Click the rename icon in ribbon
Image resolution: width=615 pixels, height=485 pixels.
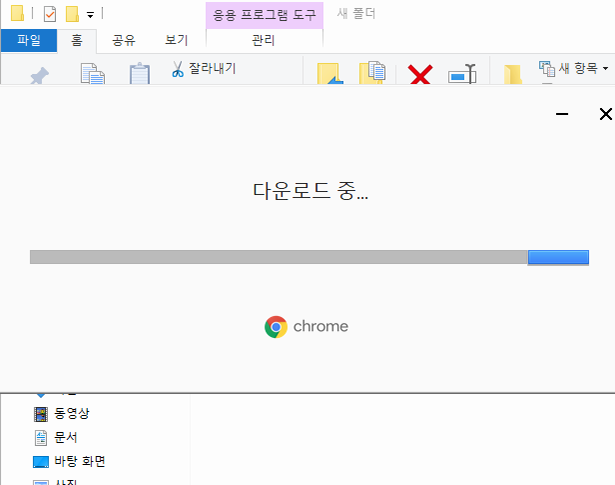click(462, 74)
